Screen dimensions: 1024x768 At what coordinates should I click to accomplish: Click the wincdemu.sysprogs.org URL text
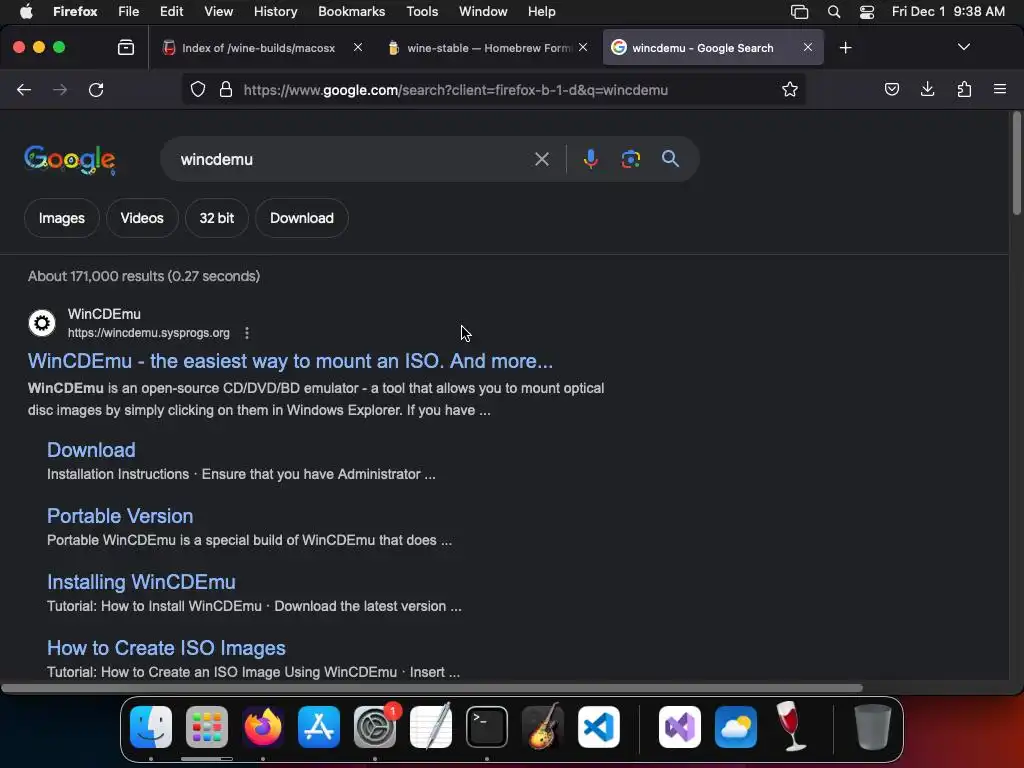pyautogui.click(x=149, y=333)
